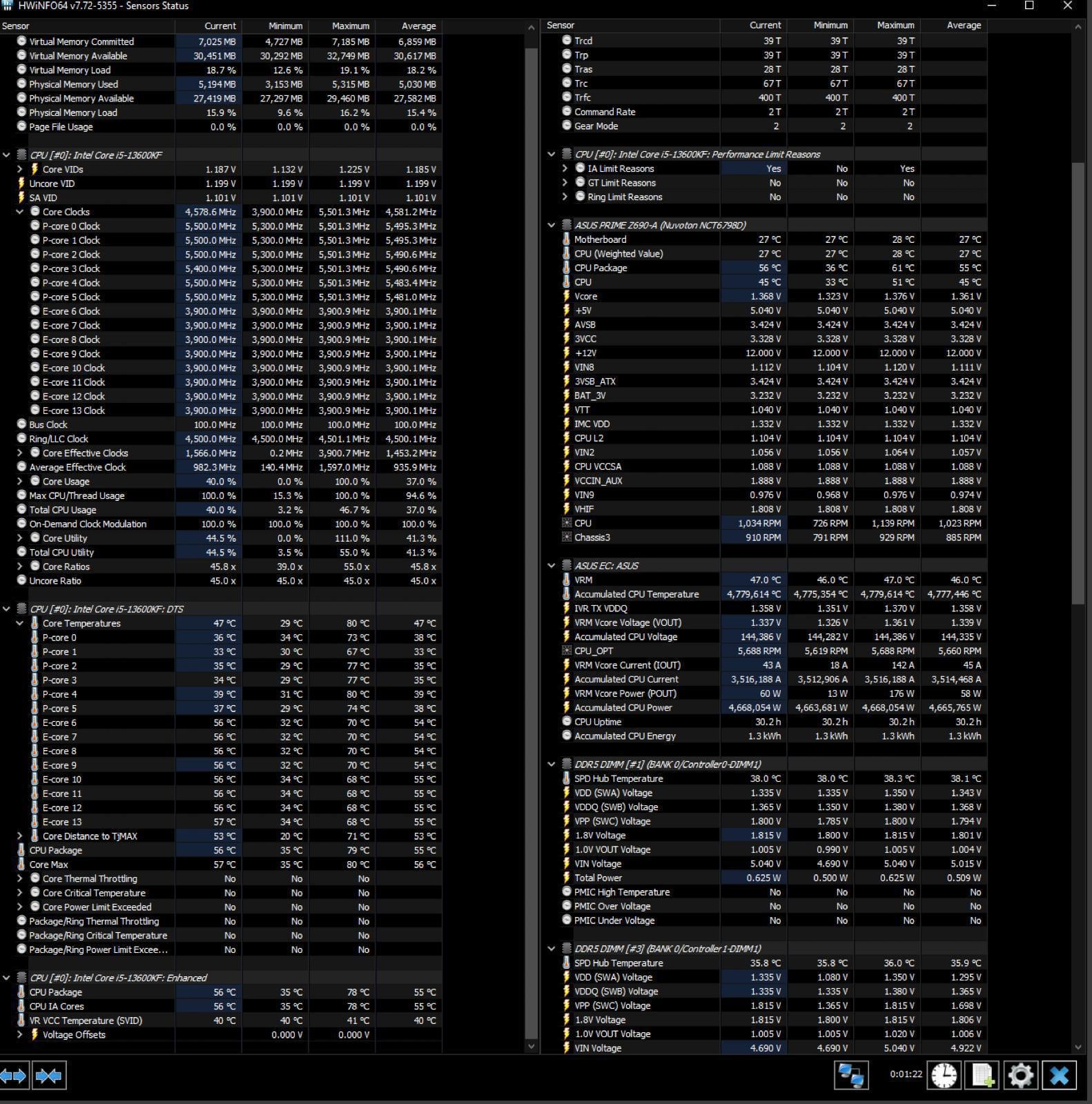This screenshot has height=1104, width=1092.
Task: Close sensors with the blue X icon
Action: [x=1059, y=1075]
